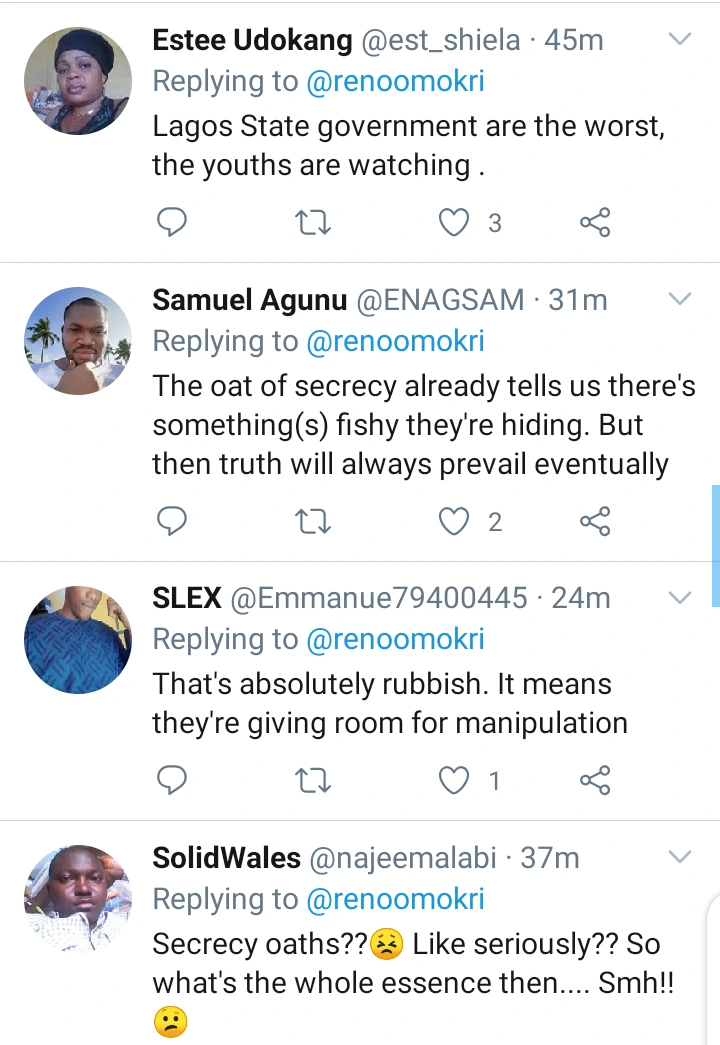The height and width of the screenshot is (1045, 720).
Task: Retweet Estee Udokang's tweet
Action: pos(314,223)
